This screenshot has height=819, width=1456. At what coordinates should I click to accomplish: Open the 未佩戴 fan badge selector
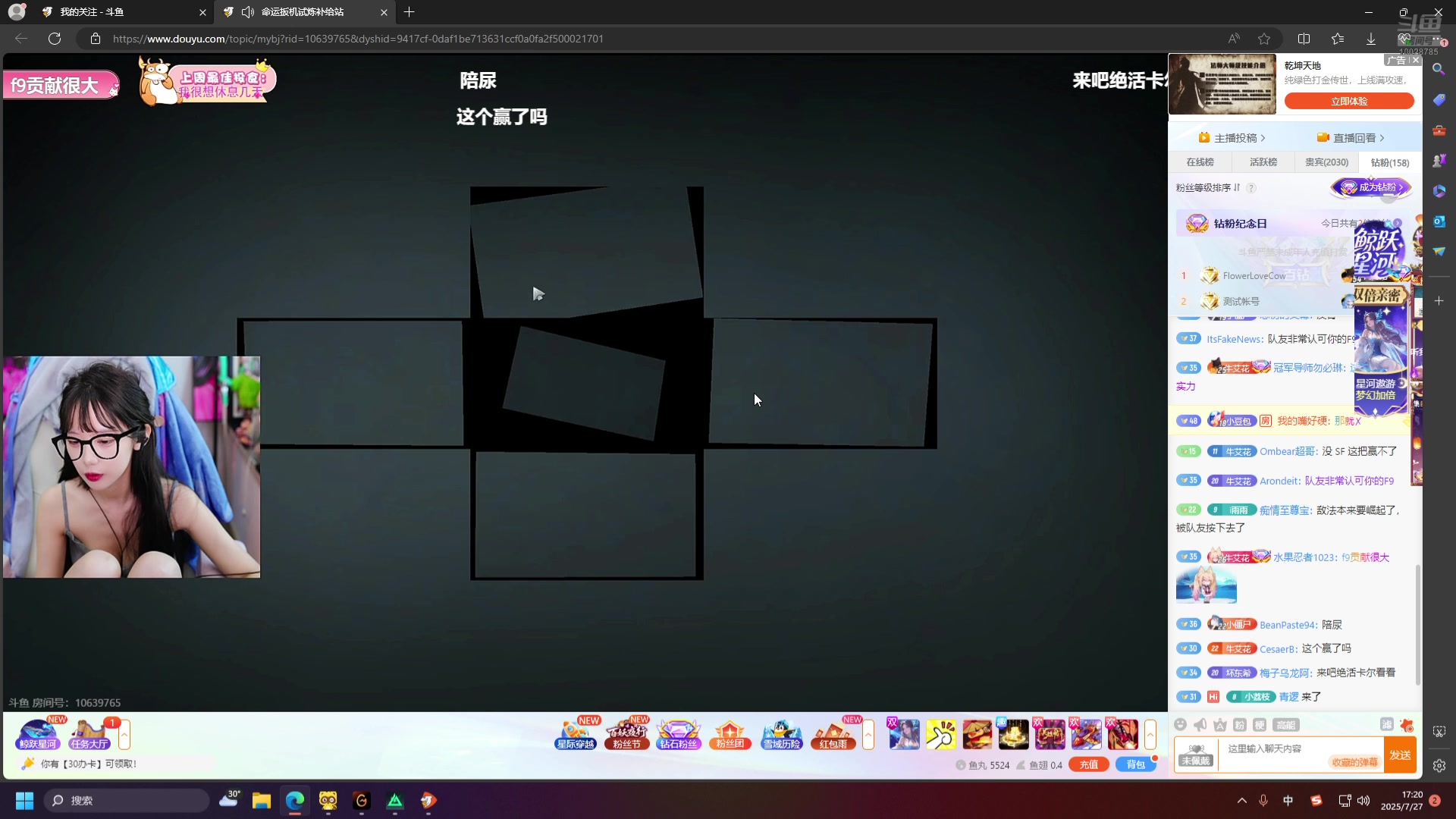tap(1196, 755)
